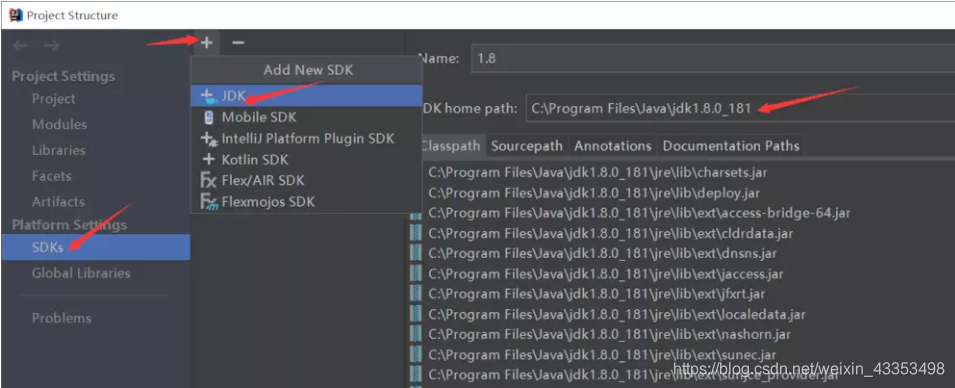Open the Modules settings
This screenshot has height=388, width=955.
(x=59, y=124)
